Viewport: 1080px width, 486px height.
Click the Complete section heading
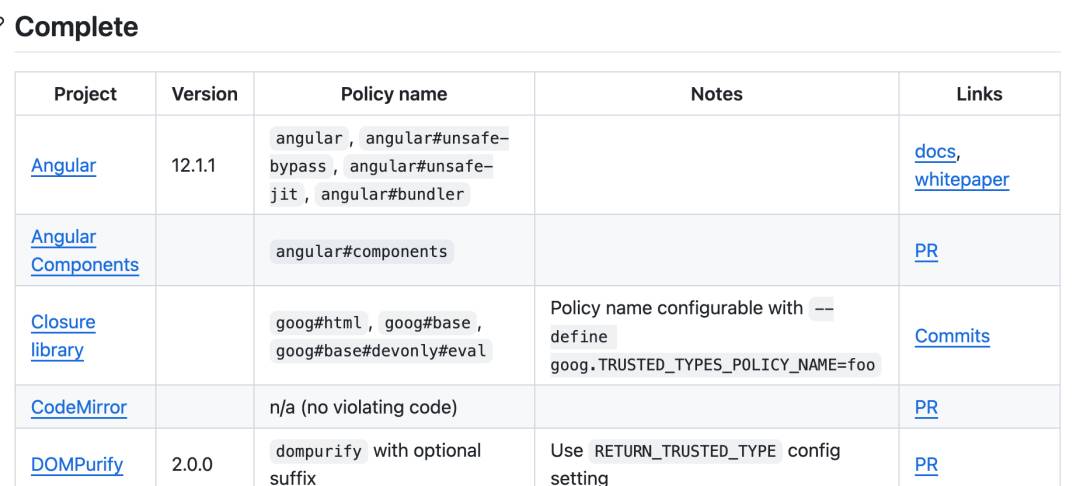(76, 28)
